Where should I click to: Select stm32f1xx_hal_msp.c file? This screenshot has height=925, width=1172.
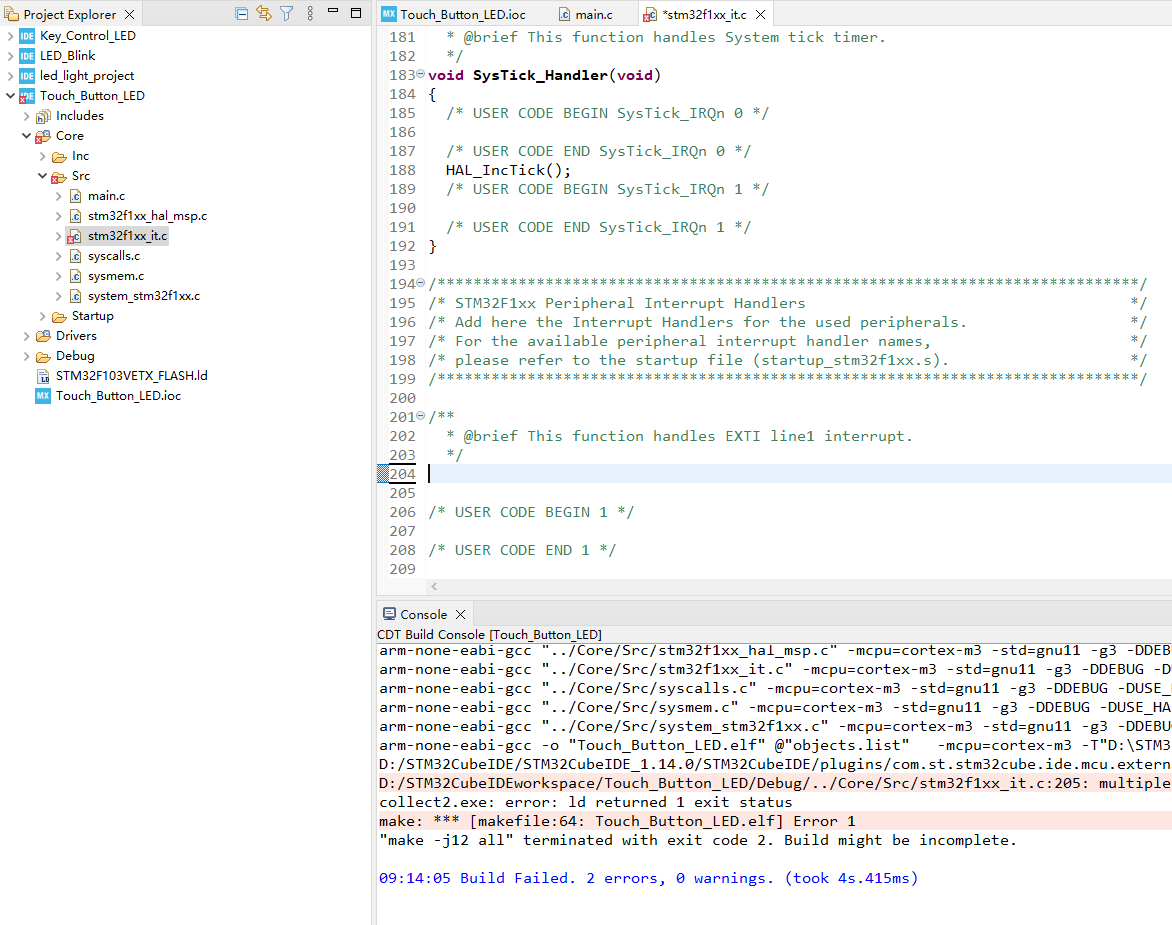pyautogui.click(x=147, y=216)
